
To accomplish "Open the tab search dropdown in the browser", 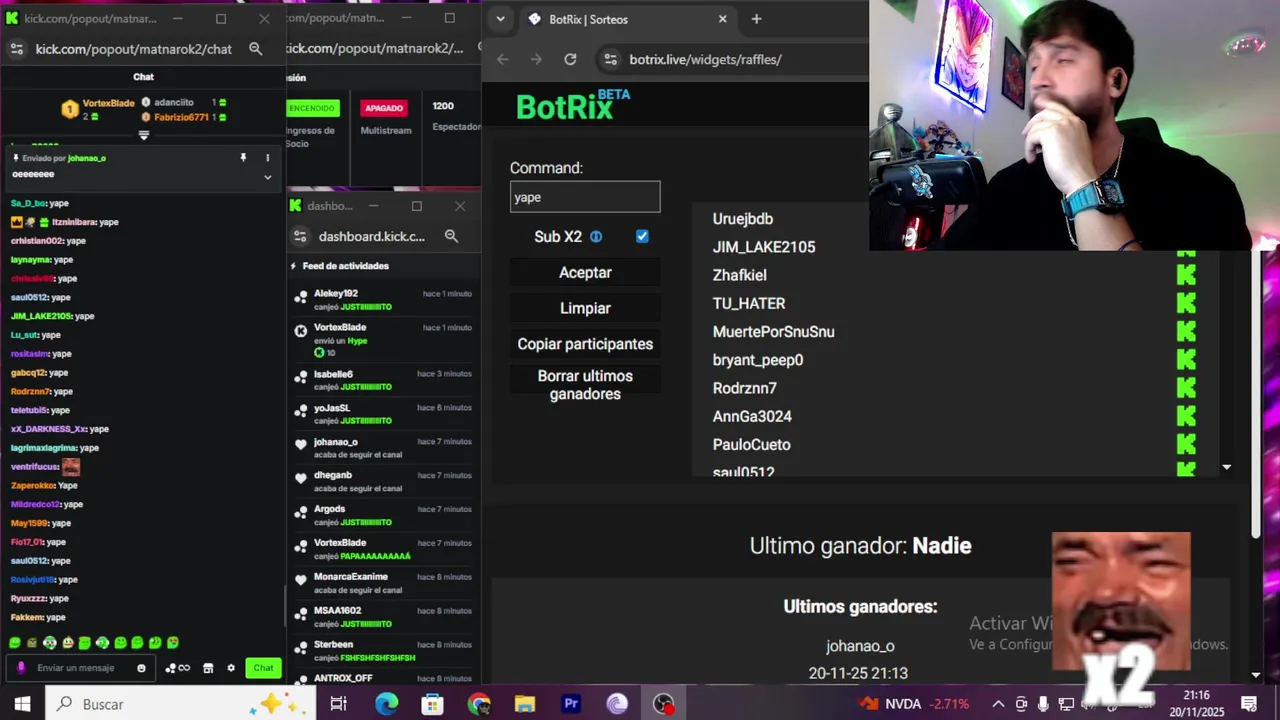I will click(x=500, y=19).
